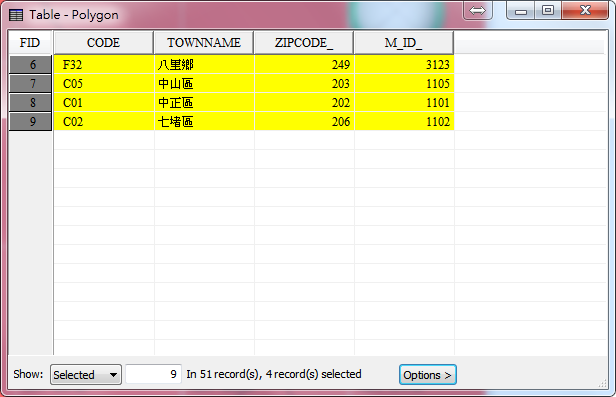Image resolution: width=616 pixels, height=397 pixels.
Task: Click the ZIPCODE_ column header
Action: point(304,42)
